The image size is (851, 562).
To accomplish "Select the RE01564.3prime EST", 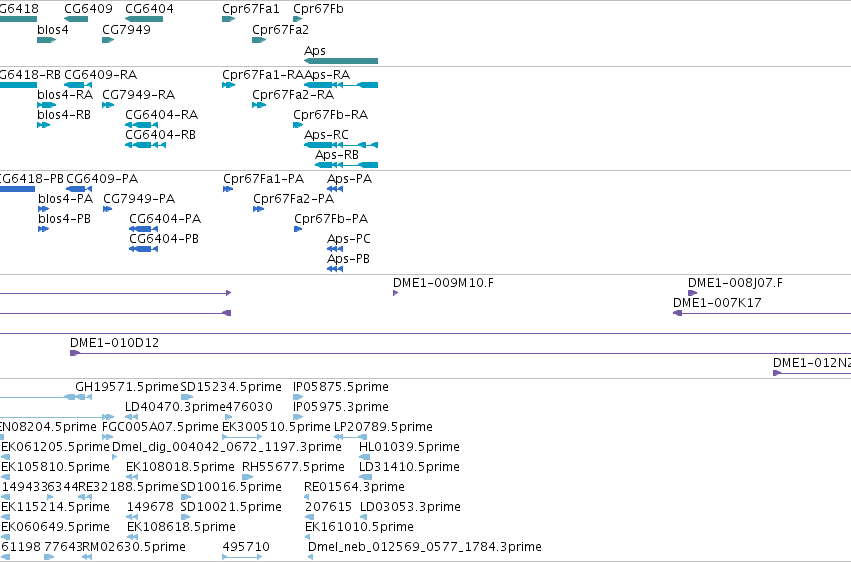I will 307,497.
